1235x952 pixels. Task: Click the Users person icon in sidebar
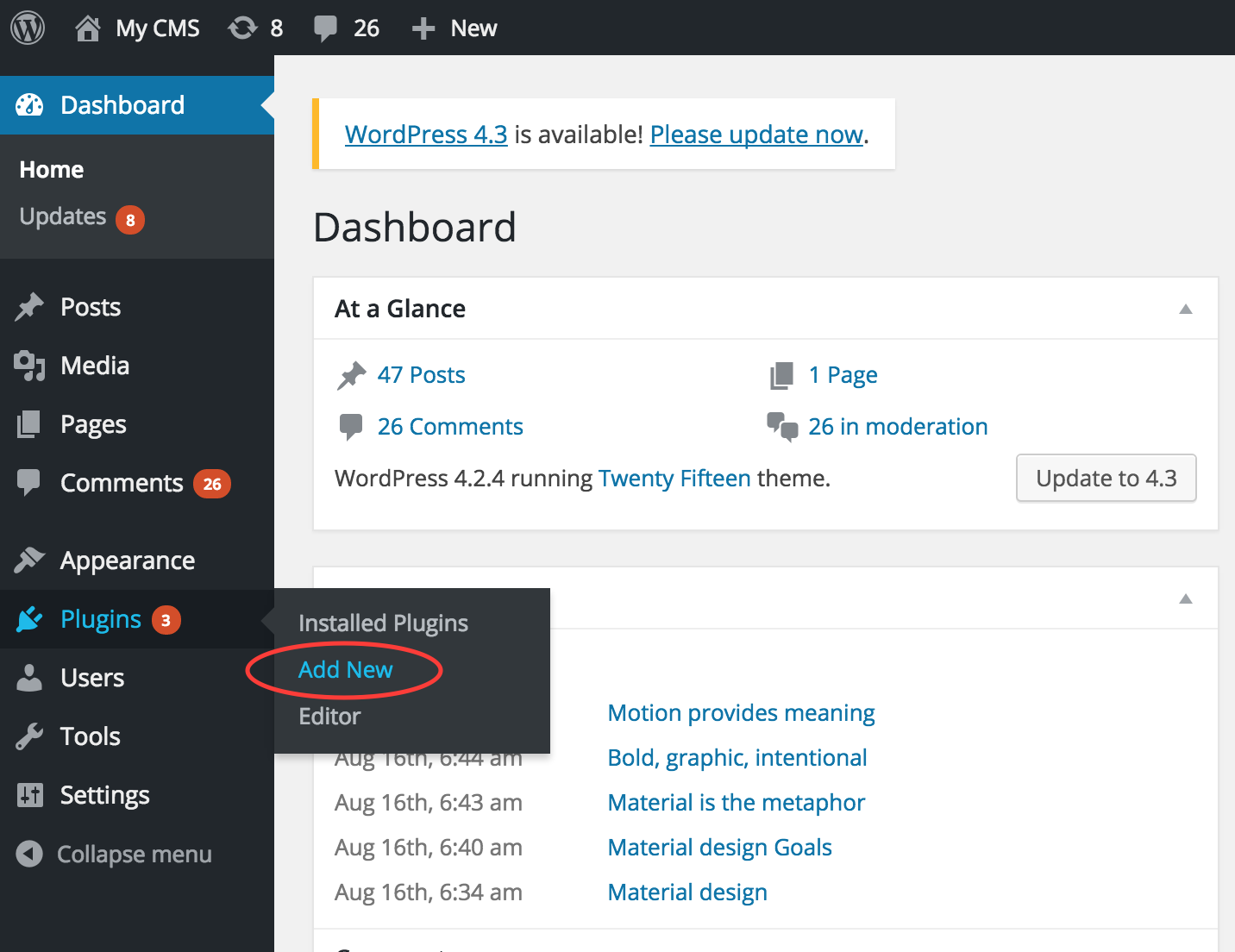29,678
